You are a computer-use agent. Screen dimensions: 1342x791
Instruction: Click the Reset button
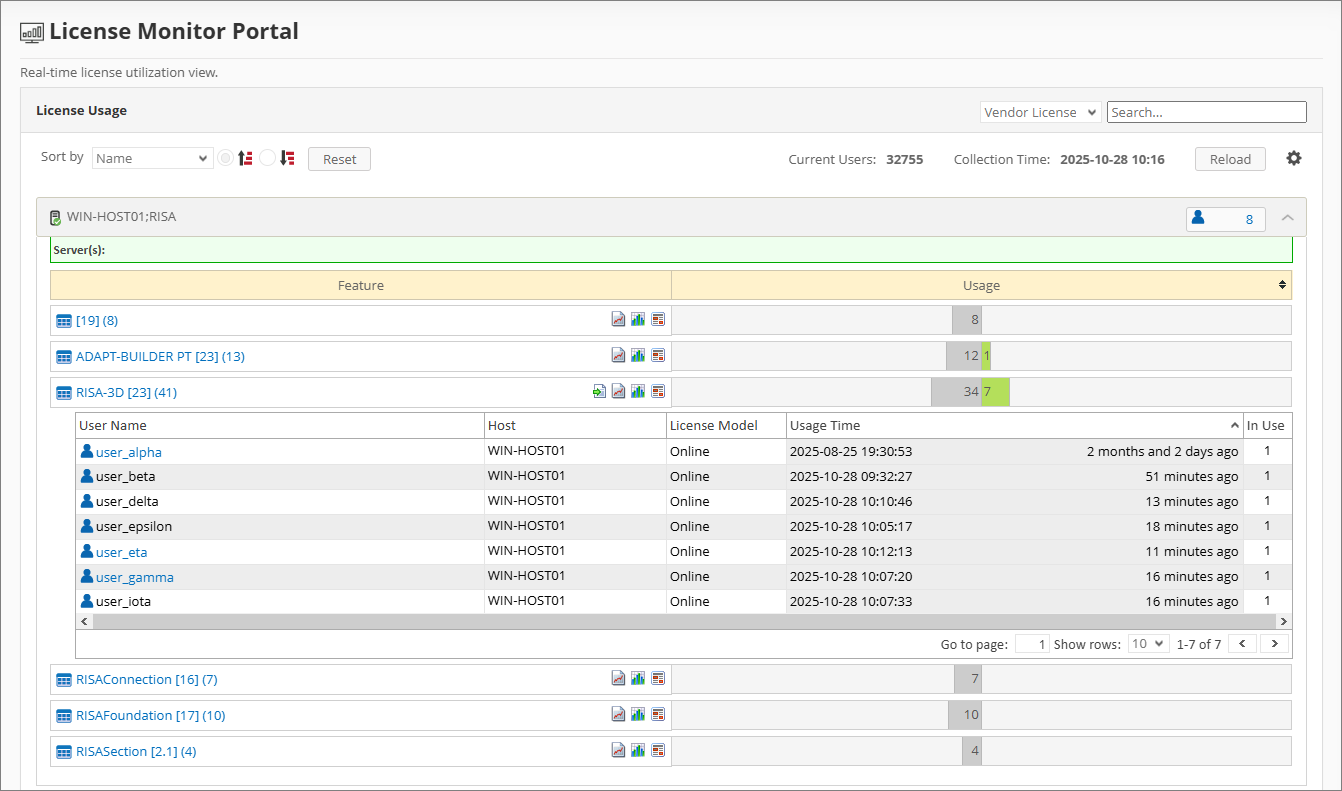(339, 158)
